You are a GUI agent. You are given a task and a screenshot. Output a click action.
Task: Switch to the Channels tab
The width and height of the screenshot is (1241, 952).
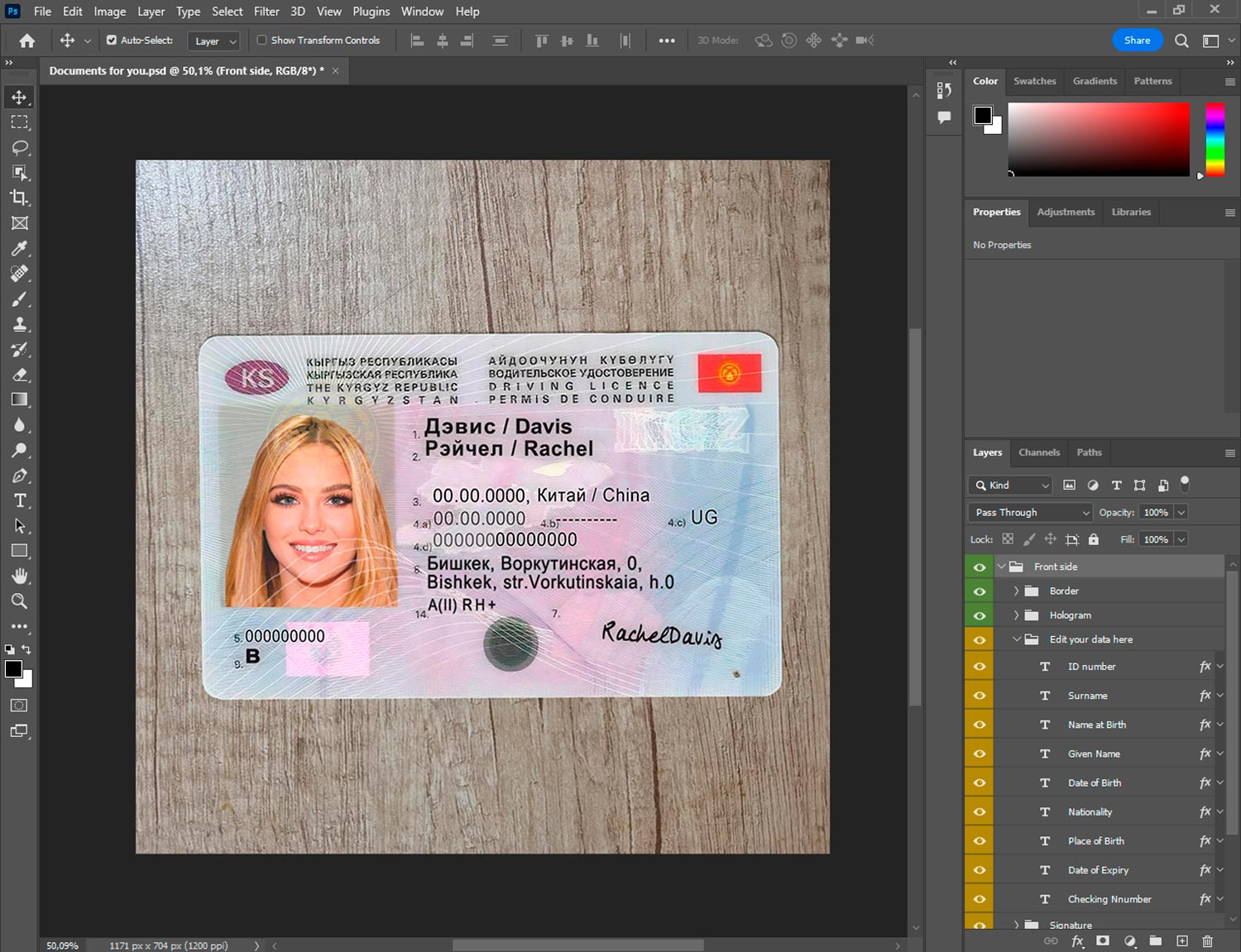pos(1038,452)
